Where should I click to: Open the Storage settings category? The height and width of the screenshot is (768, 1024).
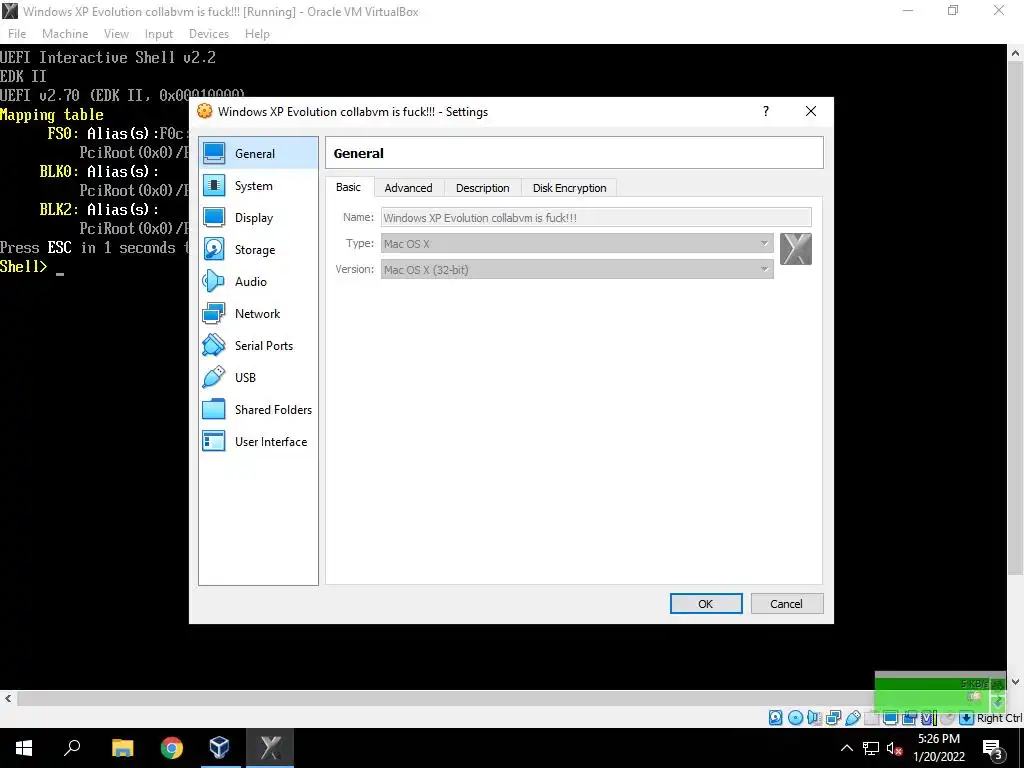point(258,249)
